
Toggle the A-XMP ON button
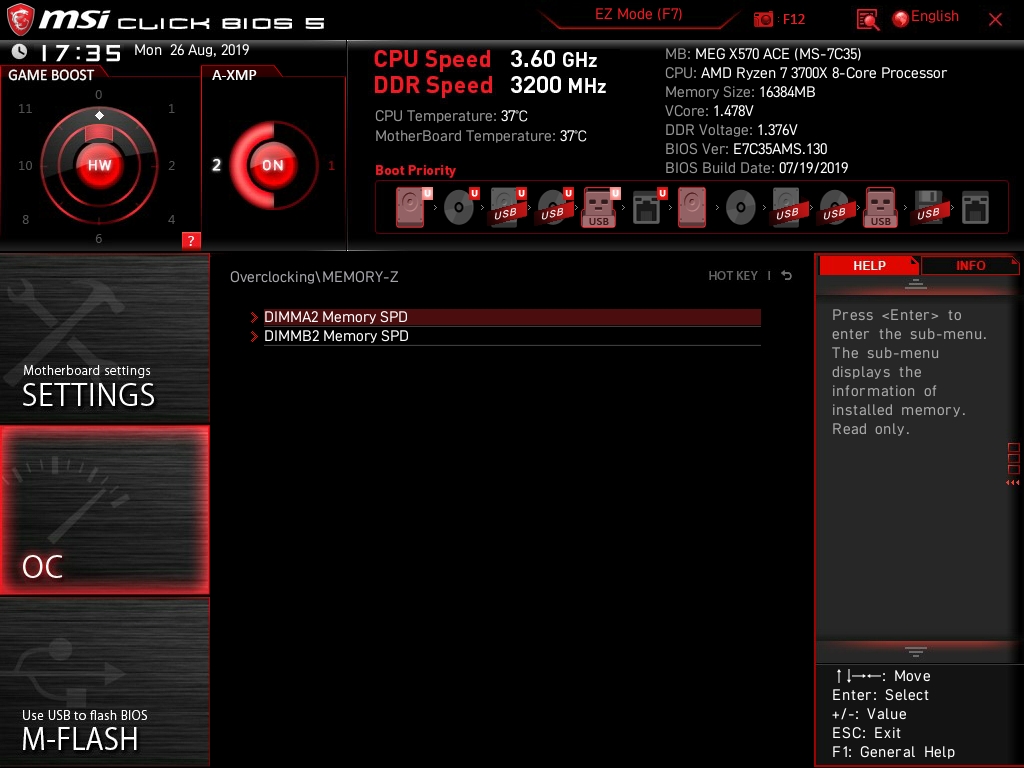[x=273, y=165]
